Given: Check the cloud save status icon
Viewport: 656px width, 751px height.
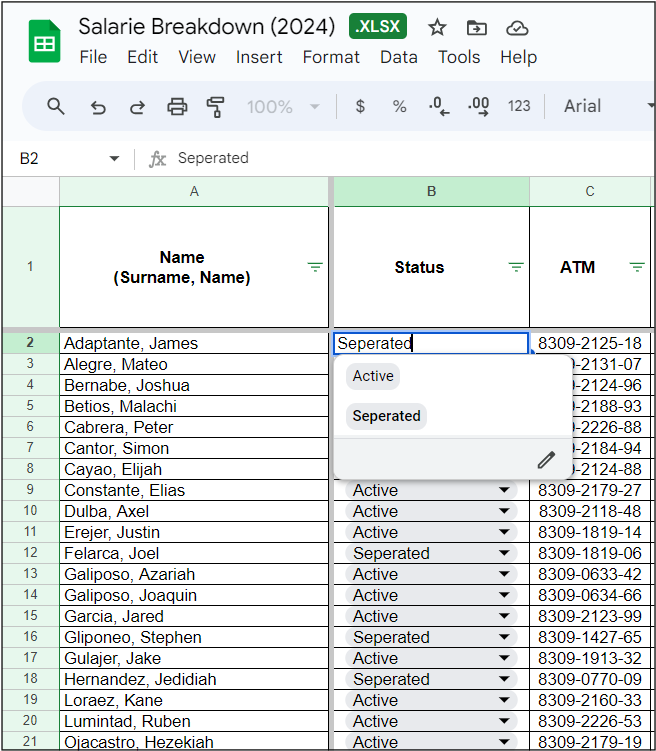Looking at the screenshot, I should click(x=517, y=27).
